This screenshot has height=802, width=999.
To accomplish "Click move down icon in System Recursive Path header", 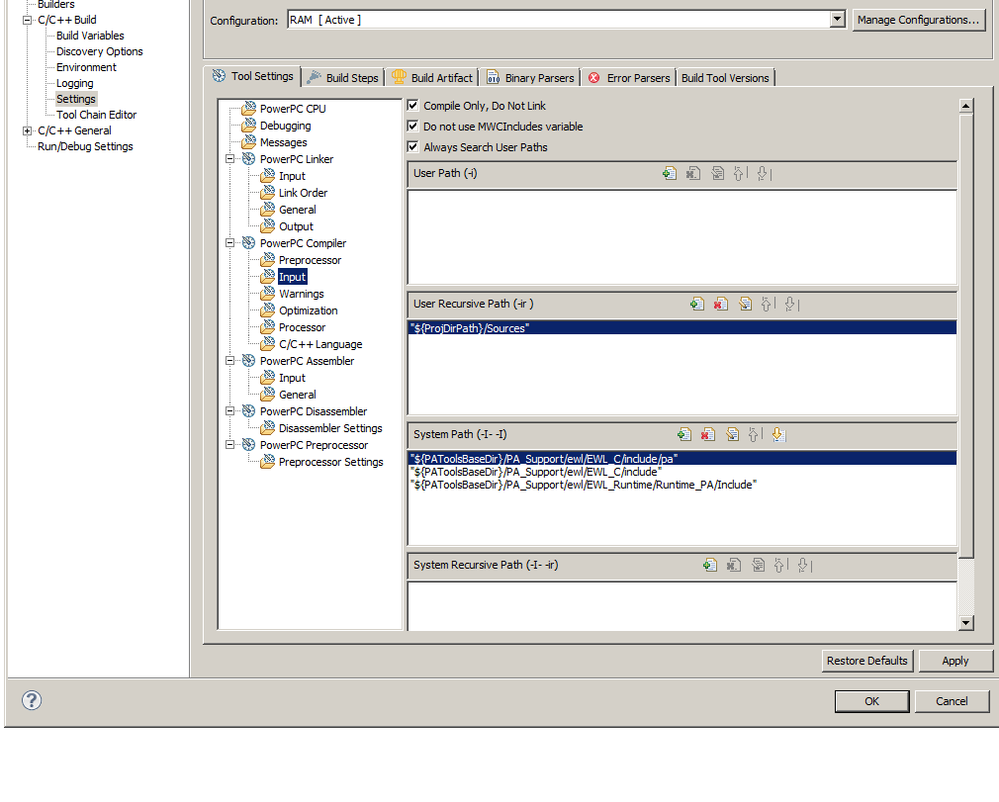I will click(804, 565).
